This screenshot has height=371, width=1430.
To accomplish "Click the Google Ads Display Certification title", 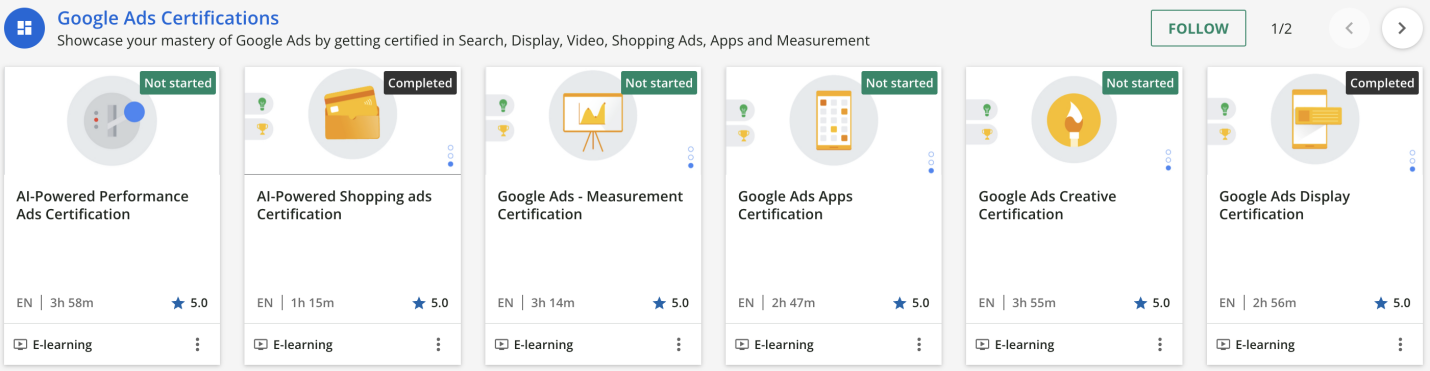I will 1284,205.
